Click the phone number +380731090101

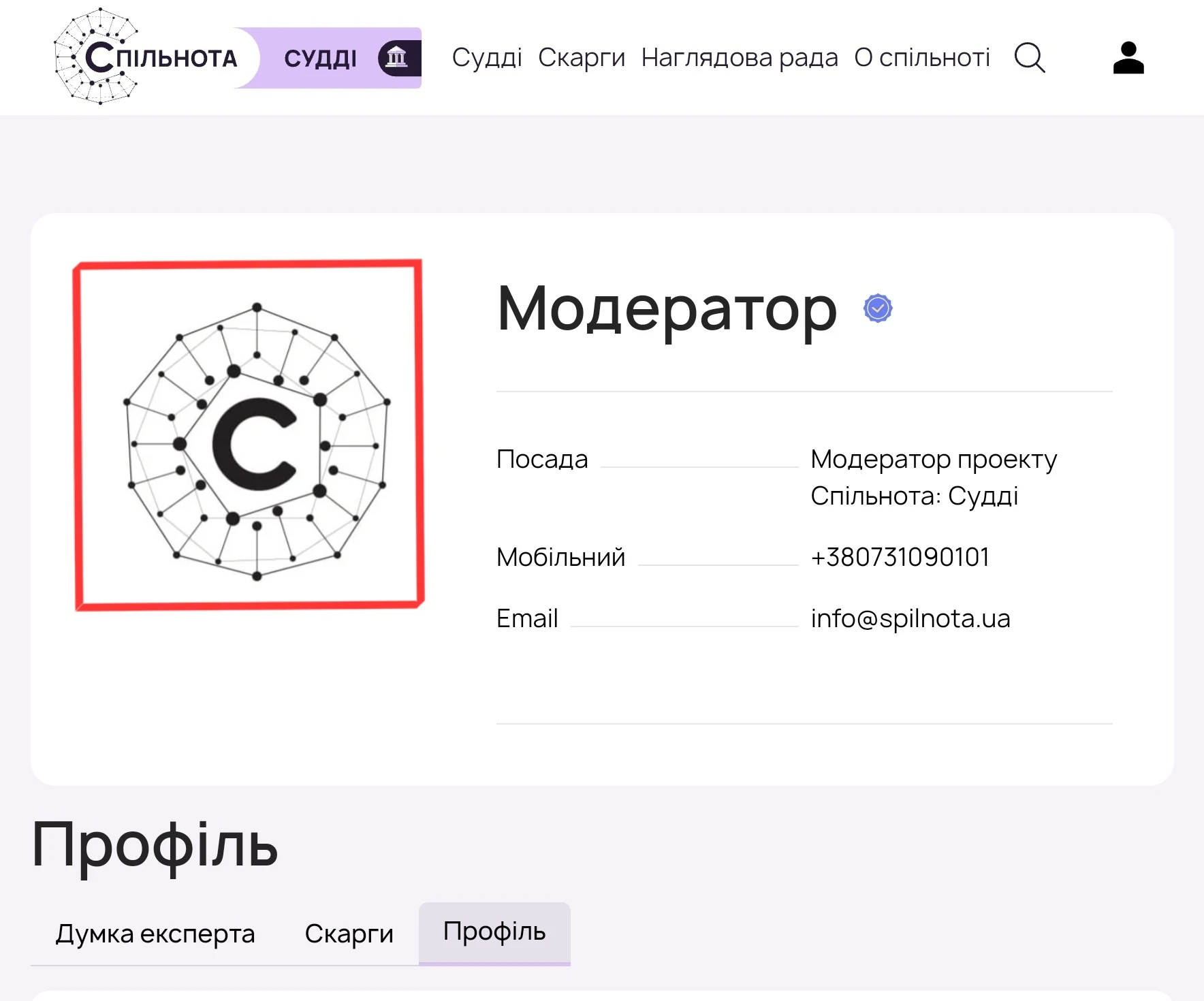(900, 557)
